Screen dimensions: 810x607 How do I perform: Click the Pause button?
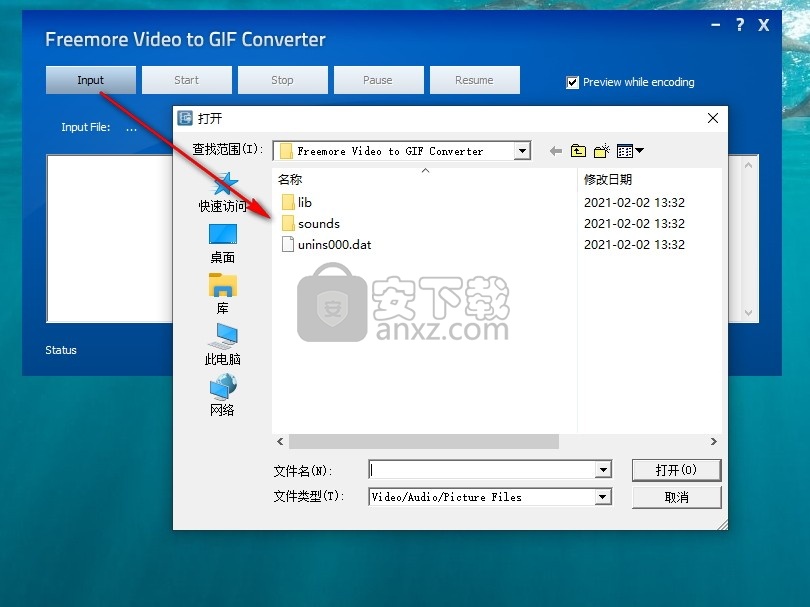[378, 80]
